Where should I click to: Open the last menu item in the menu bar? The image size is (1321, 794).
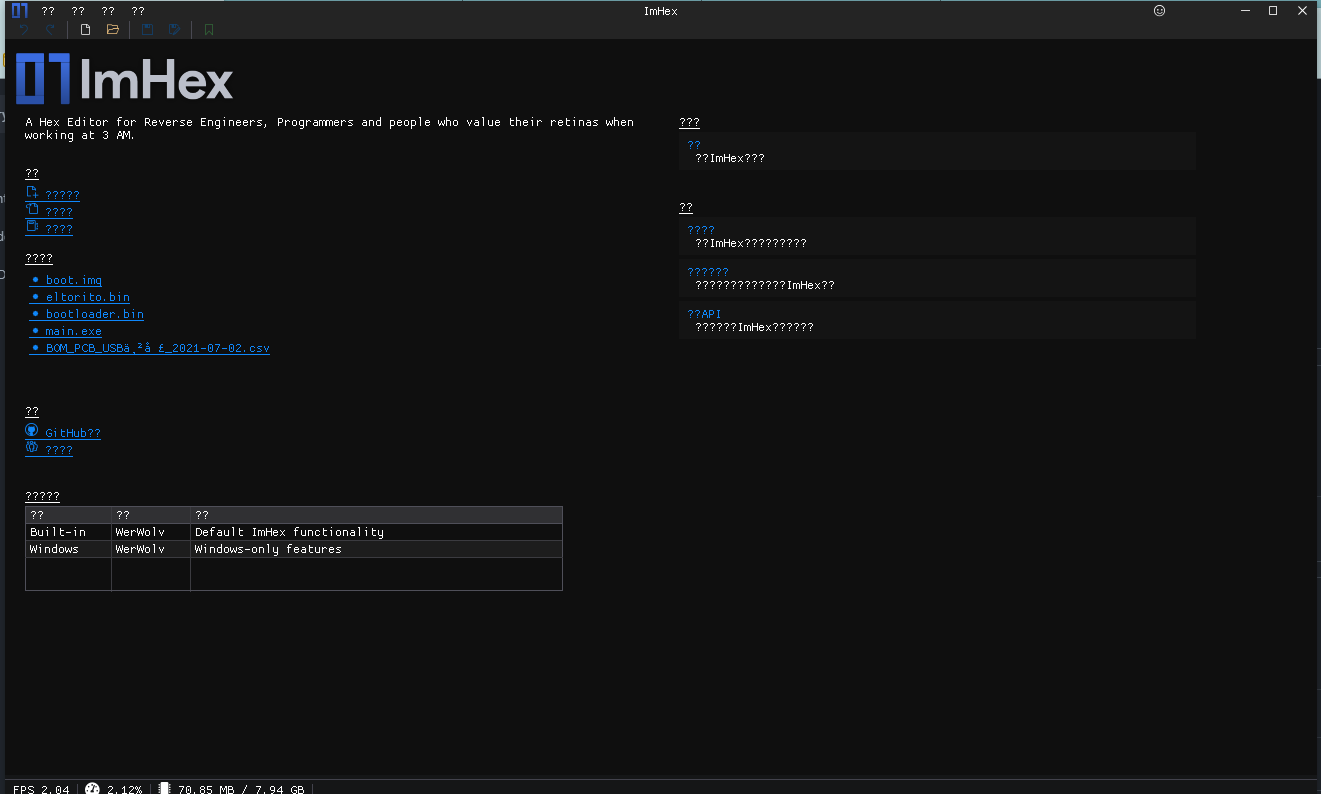tap(138, 11)
